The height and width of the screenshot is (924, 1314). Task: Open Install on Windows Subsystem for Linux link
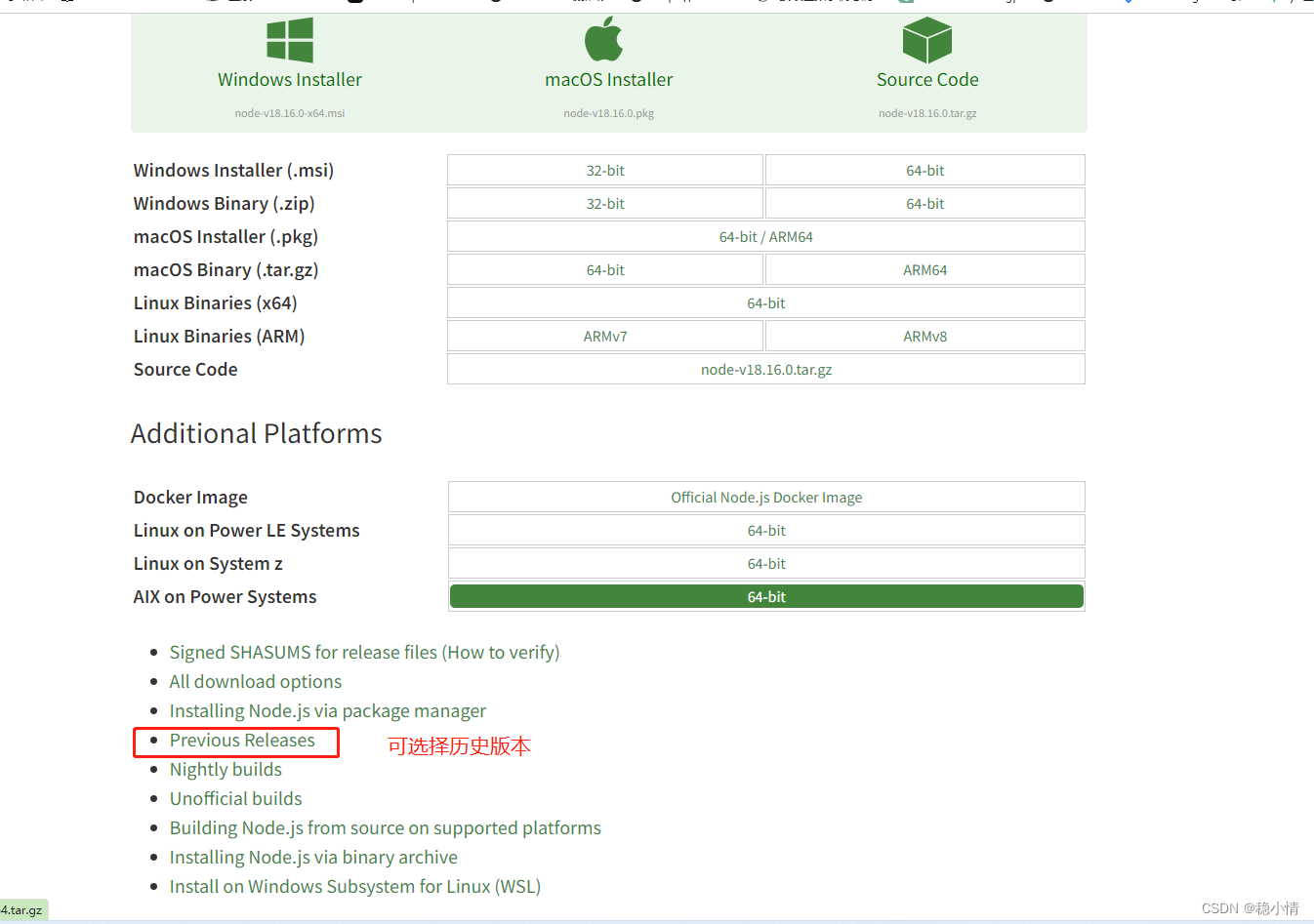click(355, 886)
